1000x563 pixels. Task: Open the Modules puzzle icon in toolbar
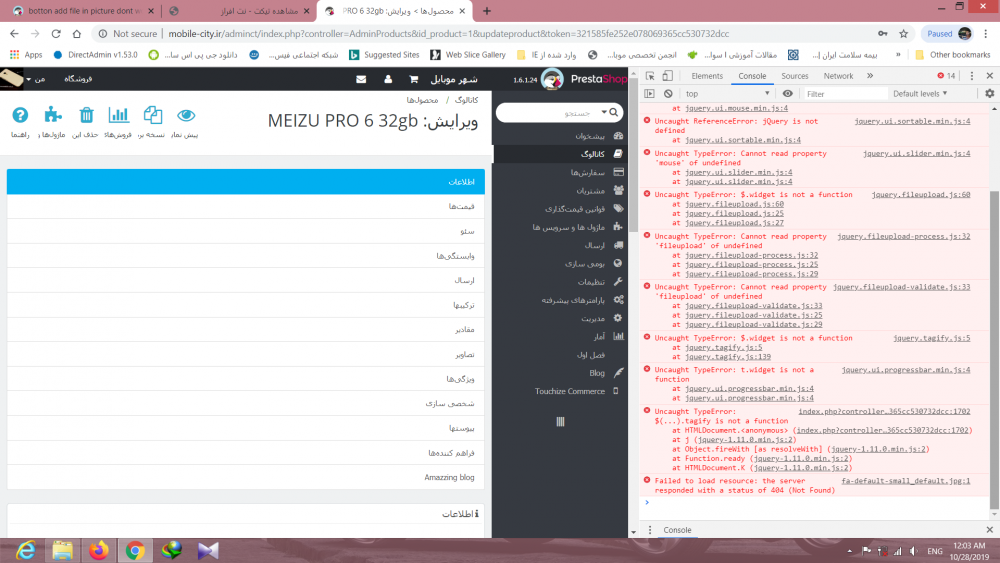click(x=53, y=115)
